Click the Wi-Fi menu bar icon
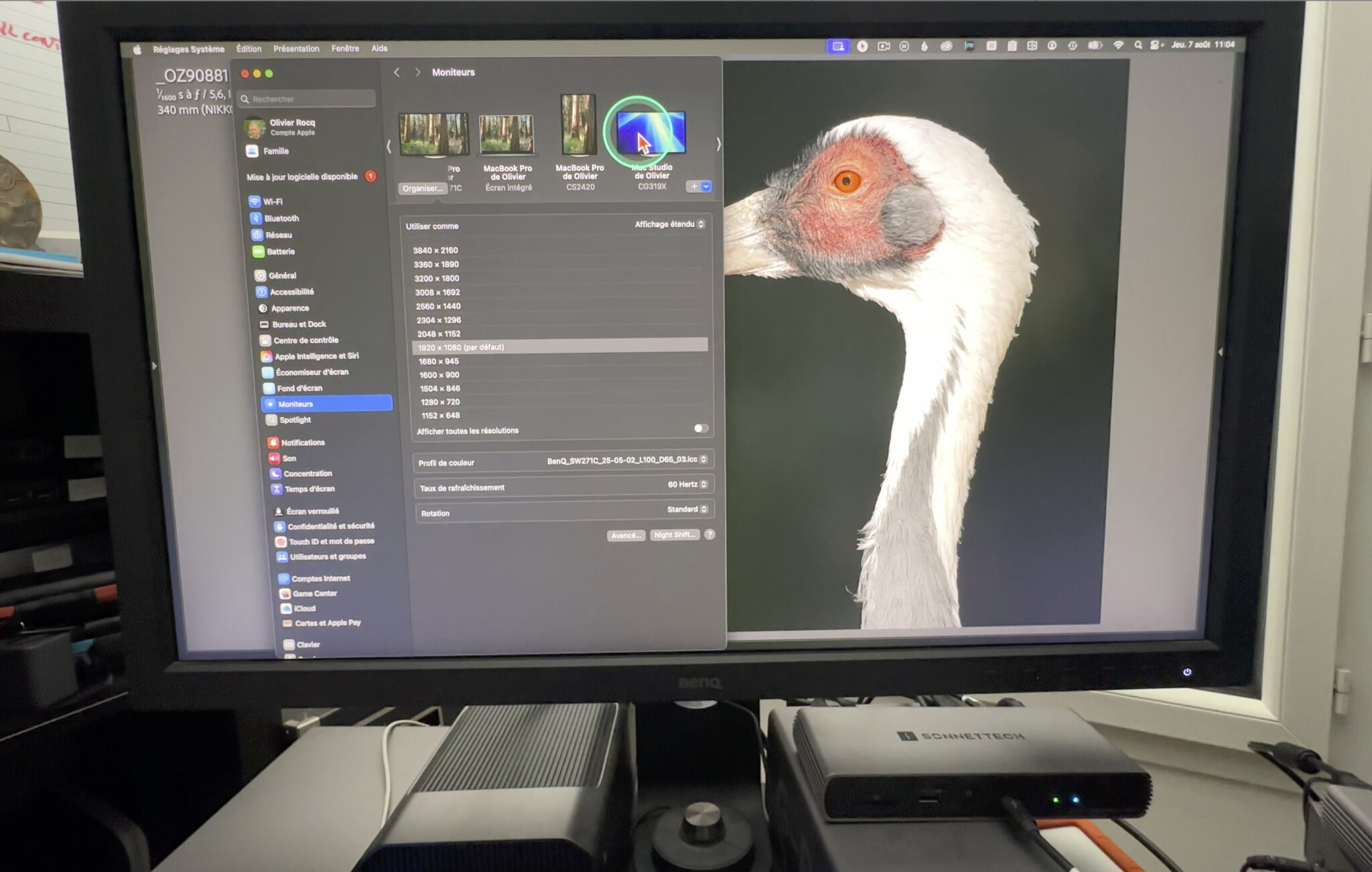This screenshot has height=872, width=1372. coord(1118,46)
